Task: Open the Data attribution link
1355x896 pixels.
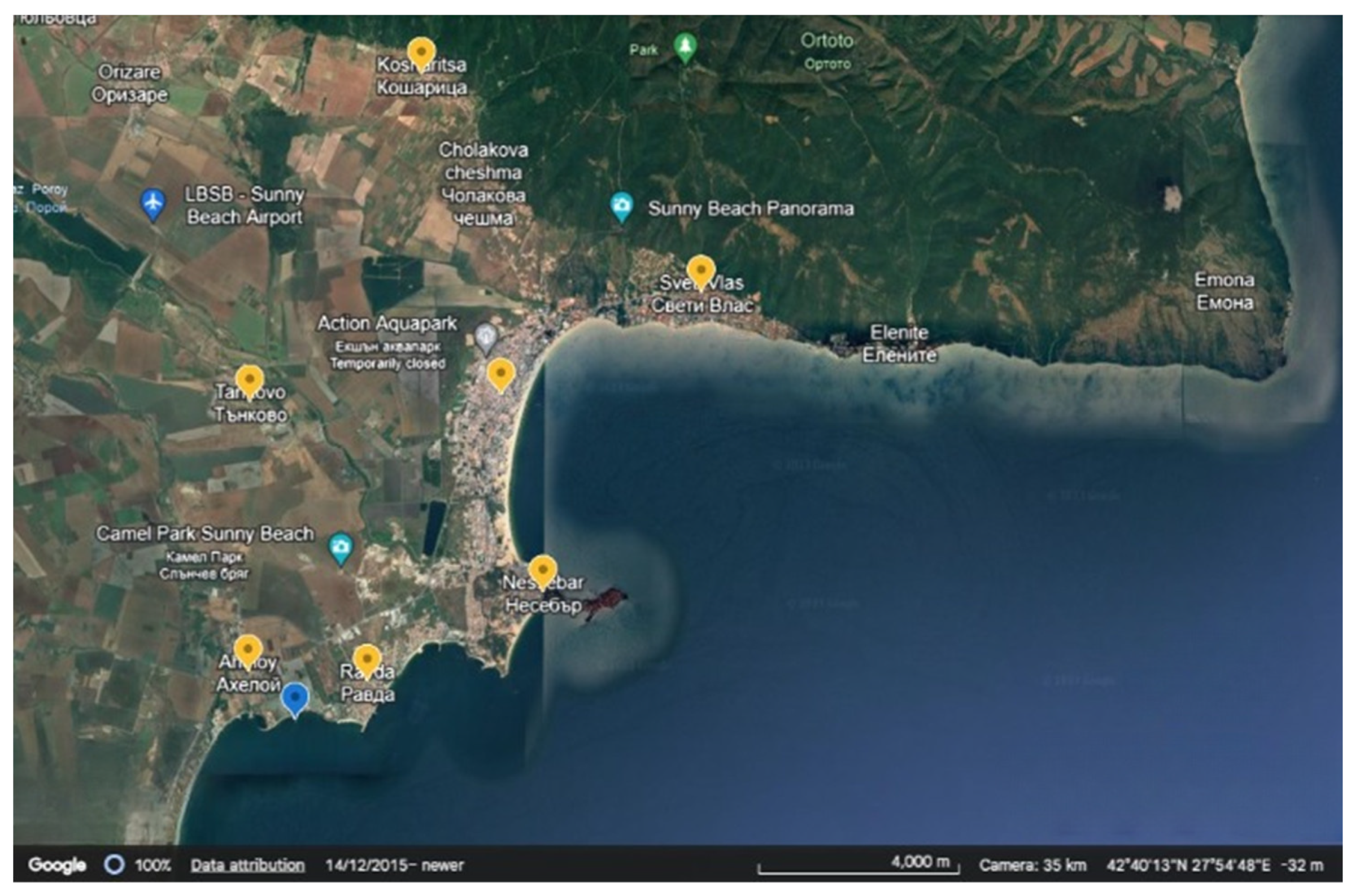Action: click(247, 865)
